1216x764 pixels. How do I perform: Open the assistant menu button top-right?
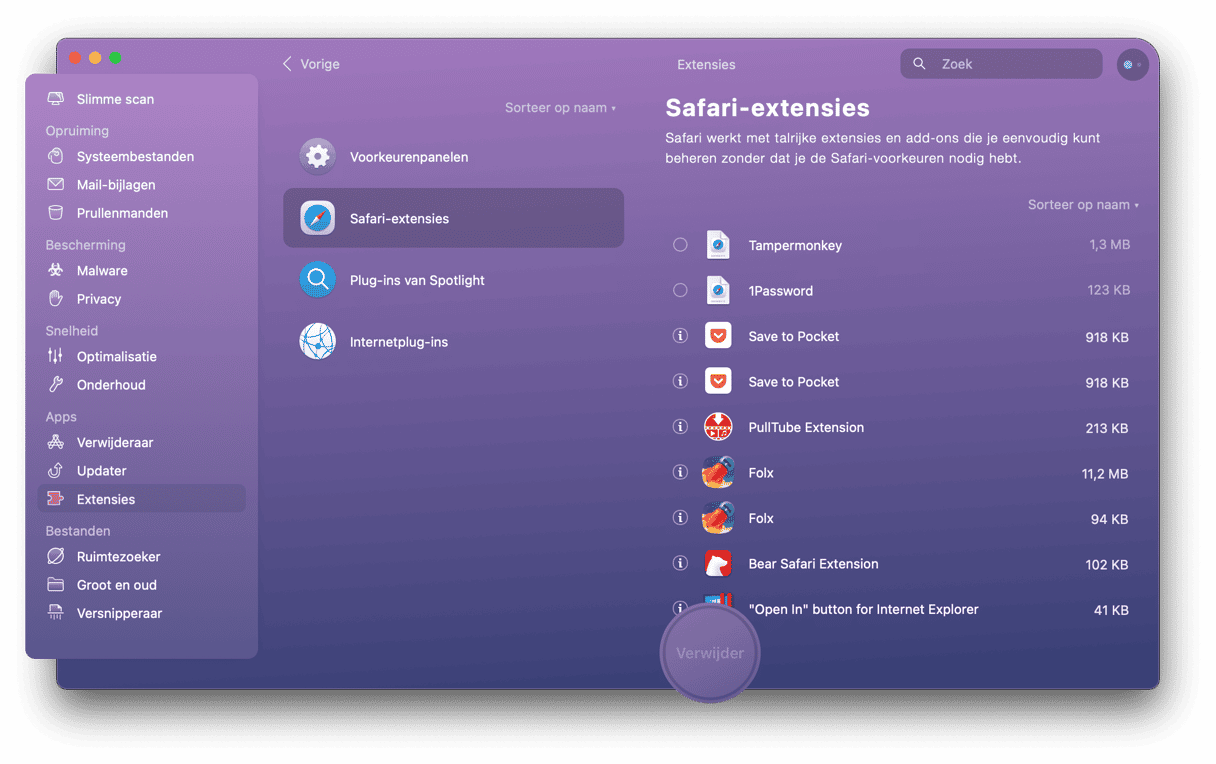1132,65
